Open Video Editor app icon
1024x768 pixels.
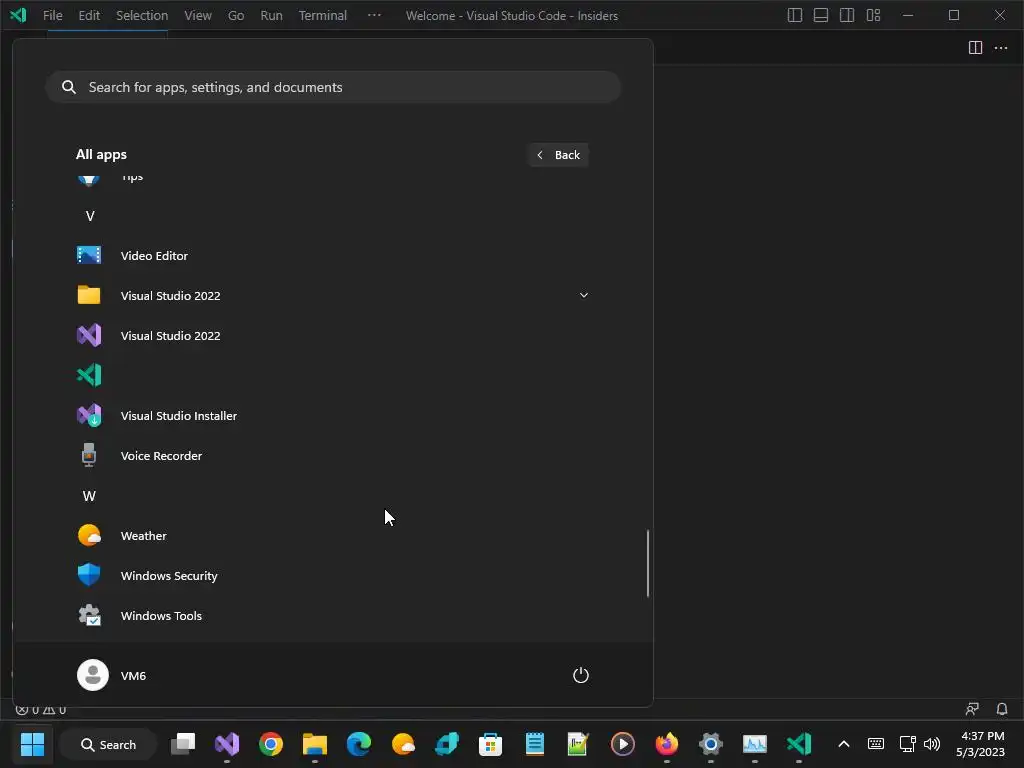(89, 255)
